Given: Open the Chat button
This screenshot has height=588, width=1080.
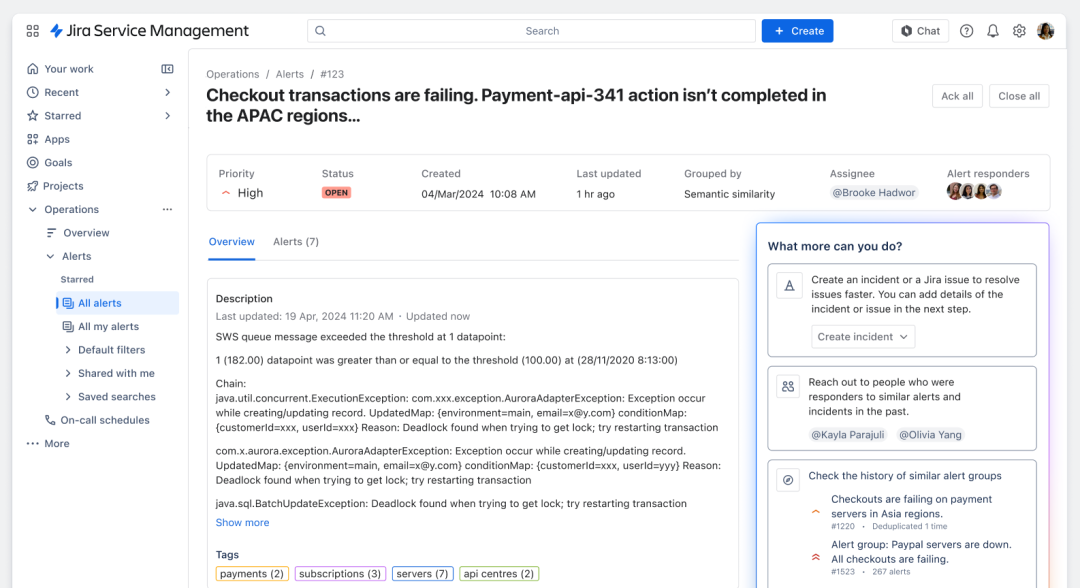Looking at the screenshot, I should (x=920, y=31).
